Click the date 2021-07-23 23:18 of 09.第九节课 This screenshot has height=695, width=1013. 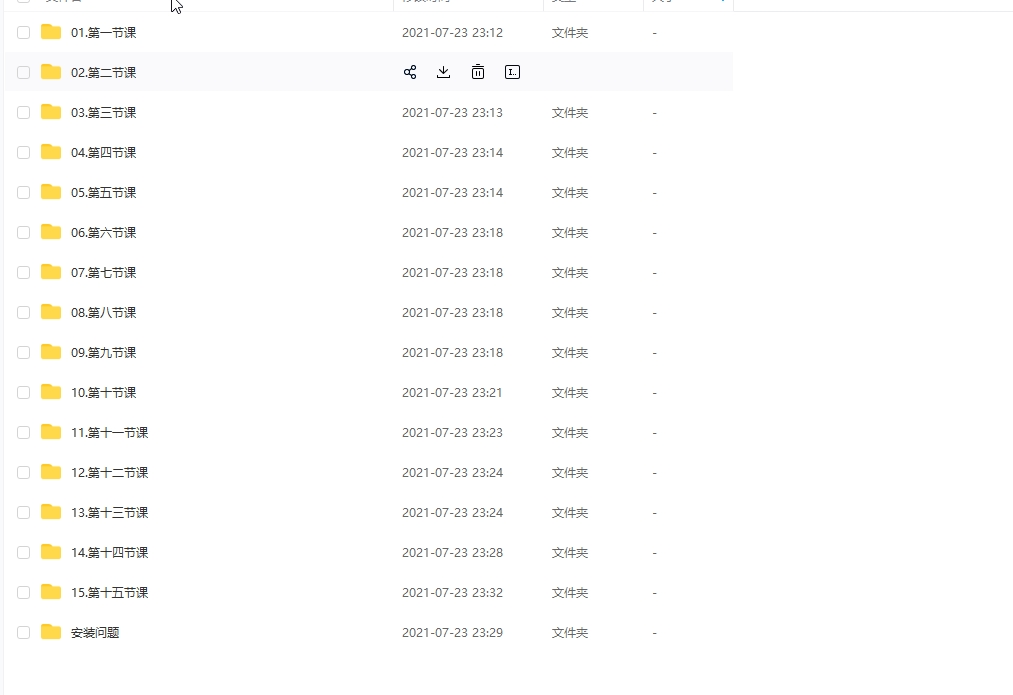click(452, 353)
